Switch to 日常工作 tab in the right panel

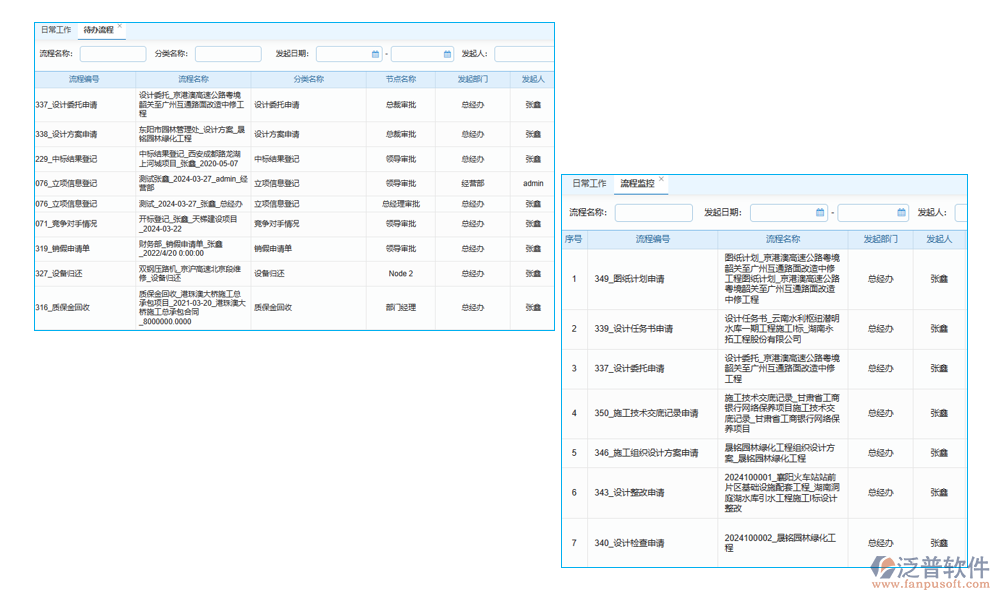click(591, 184)
